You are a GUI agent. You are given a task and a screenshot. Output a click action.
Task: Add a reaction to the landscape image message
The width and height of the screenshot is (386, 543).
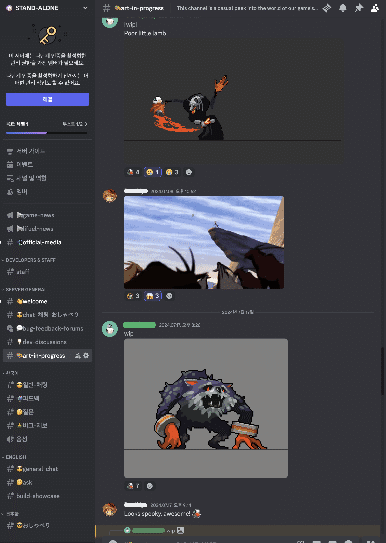(x=169, y=296)
